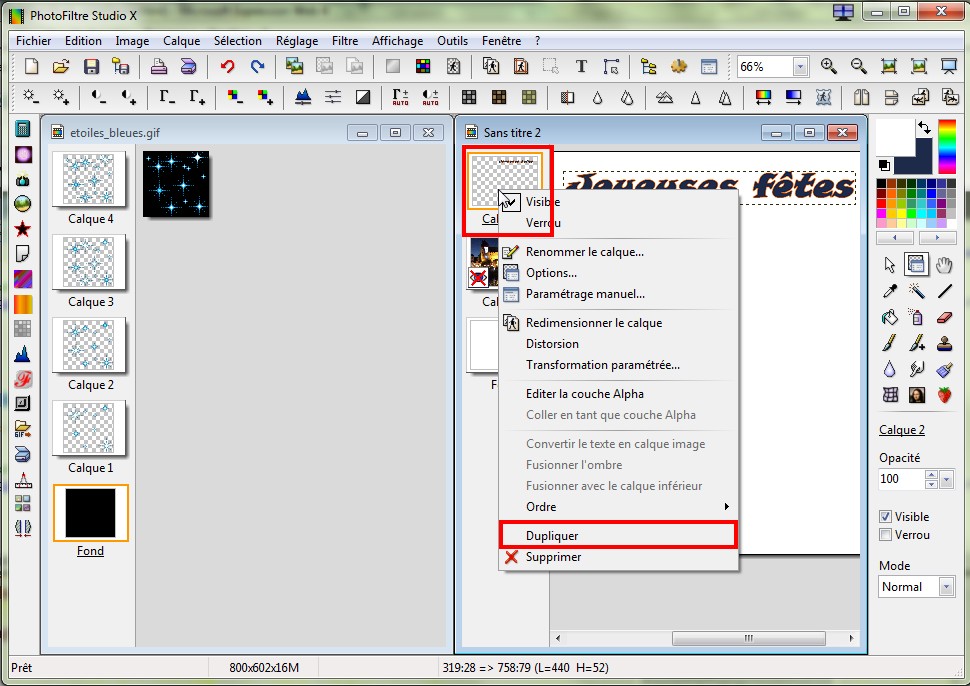Zoom in with the magnifier plus icon

tap(828, 66)
